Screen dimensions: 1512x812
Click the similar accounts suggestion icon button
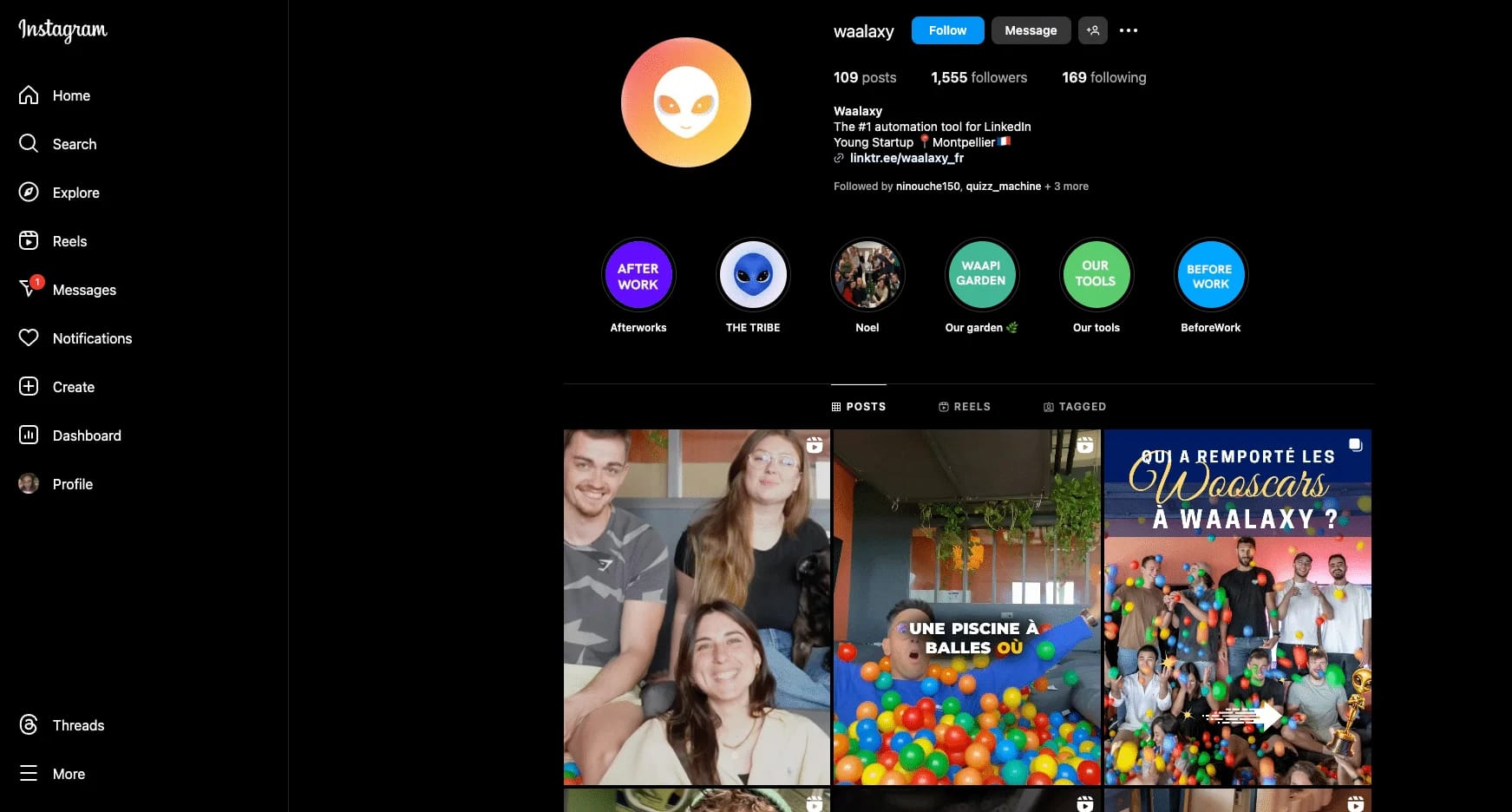[x=1093, y=30]
